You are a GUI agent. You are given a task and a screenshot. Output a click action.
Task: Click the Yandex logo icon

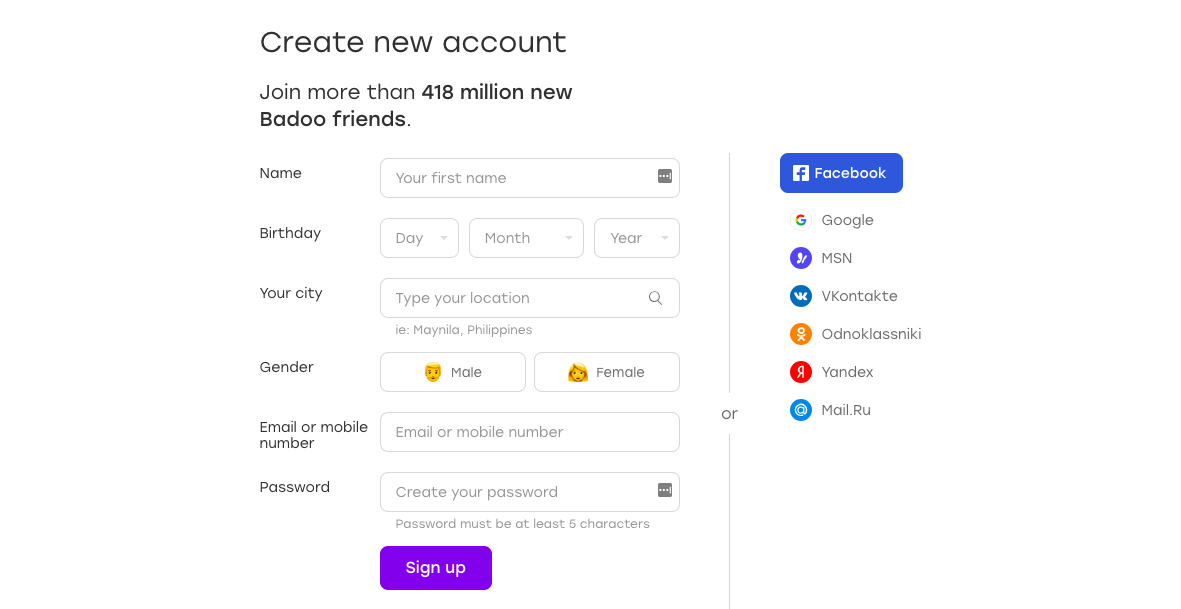coord(801,372)
